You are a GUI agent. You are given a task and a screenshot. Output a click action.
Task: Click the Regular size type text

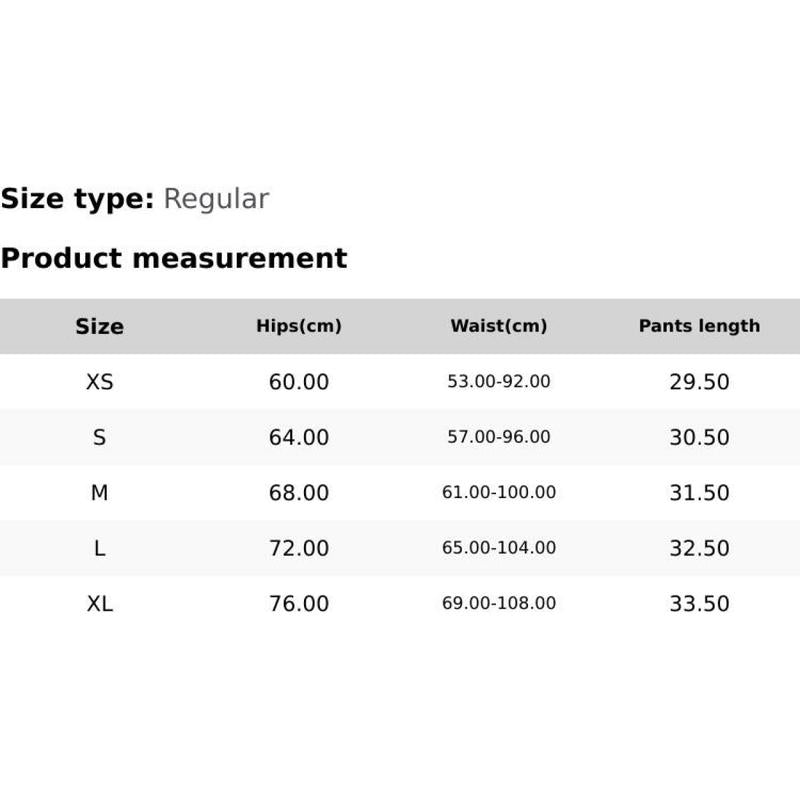pyautogui.click(x=216, y=199)
